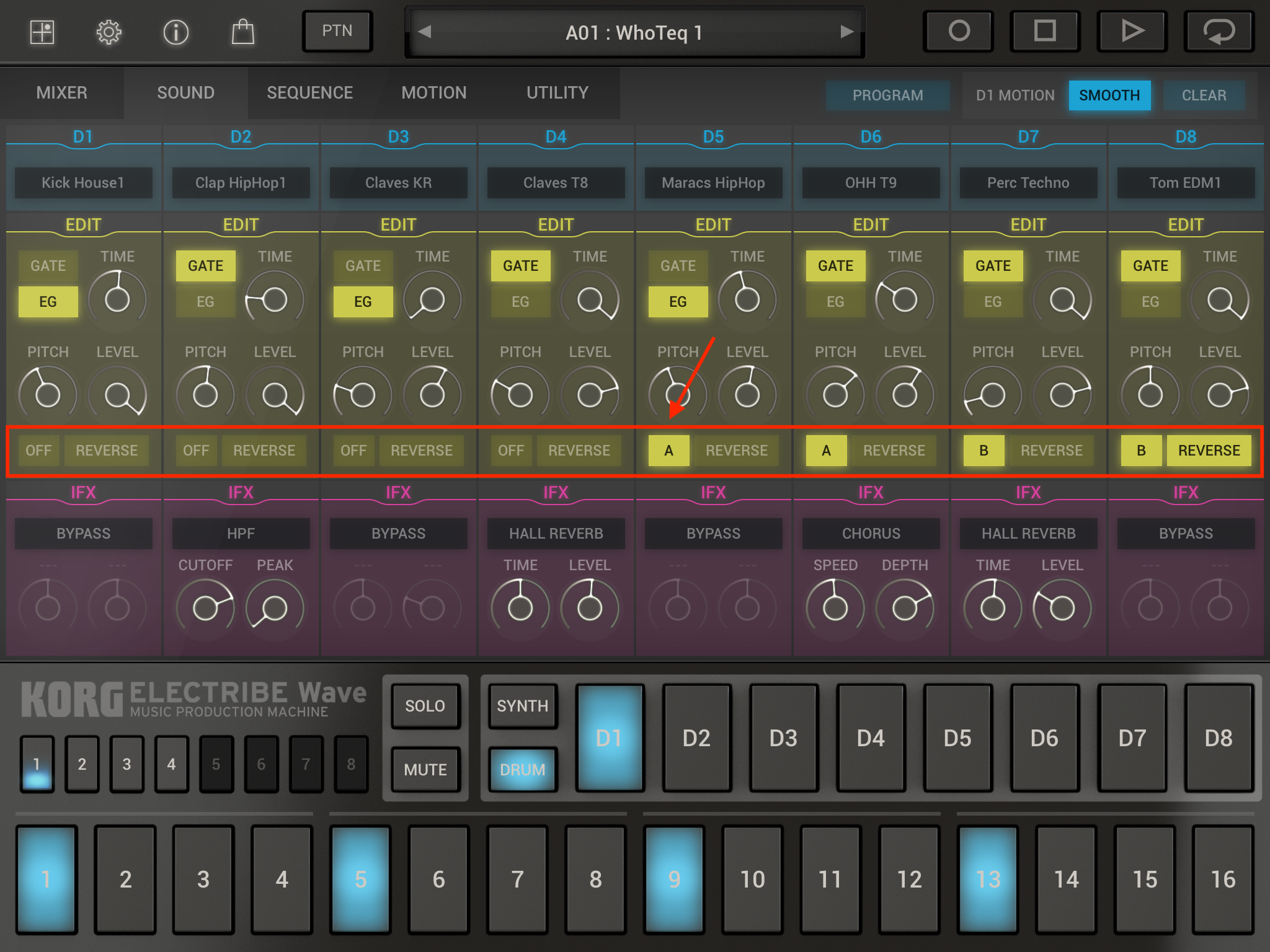Image resolution: width=1270 pixels, height=952 pixels.
Task: Switch to the SEQUENCE tab
Action: pos(310,93)
